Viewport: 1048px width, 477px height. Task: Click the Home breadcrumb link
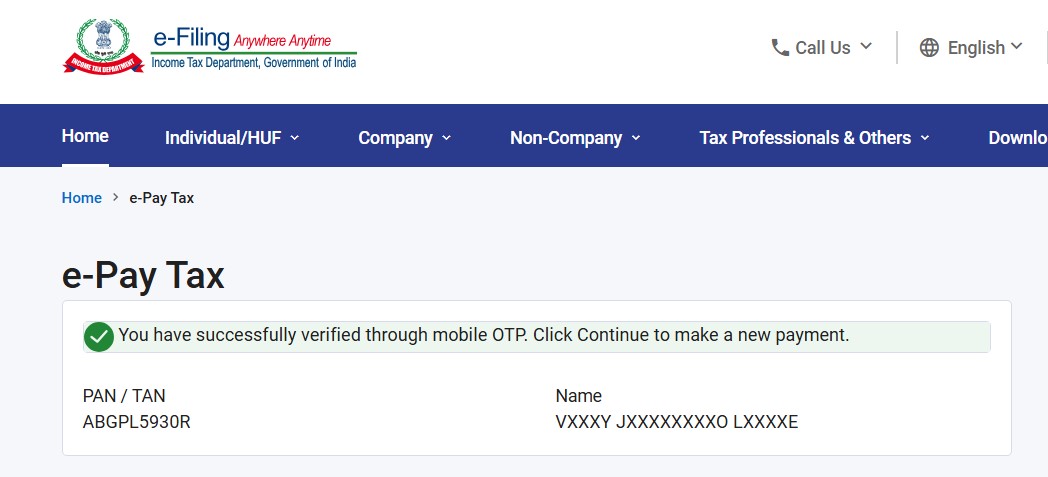pos(82,198)
